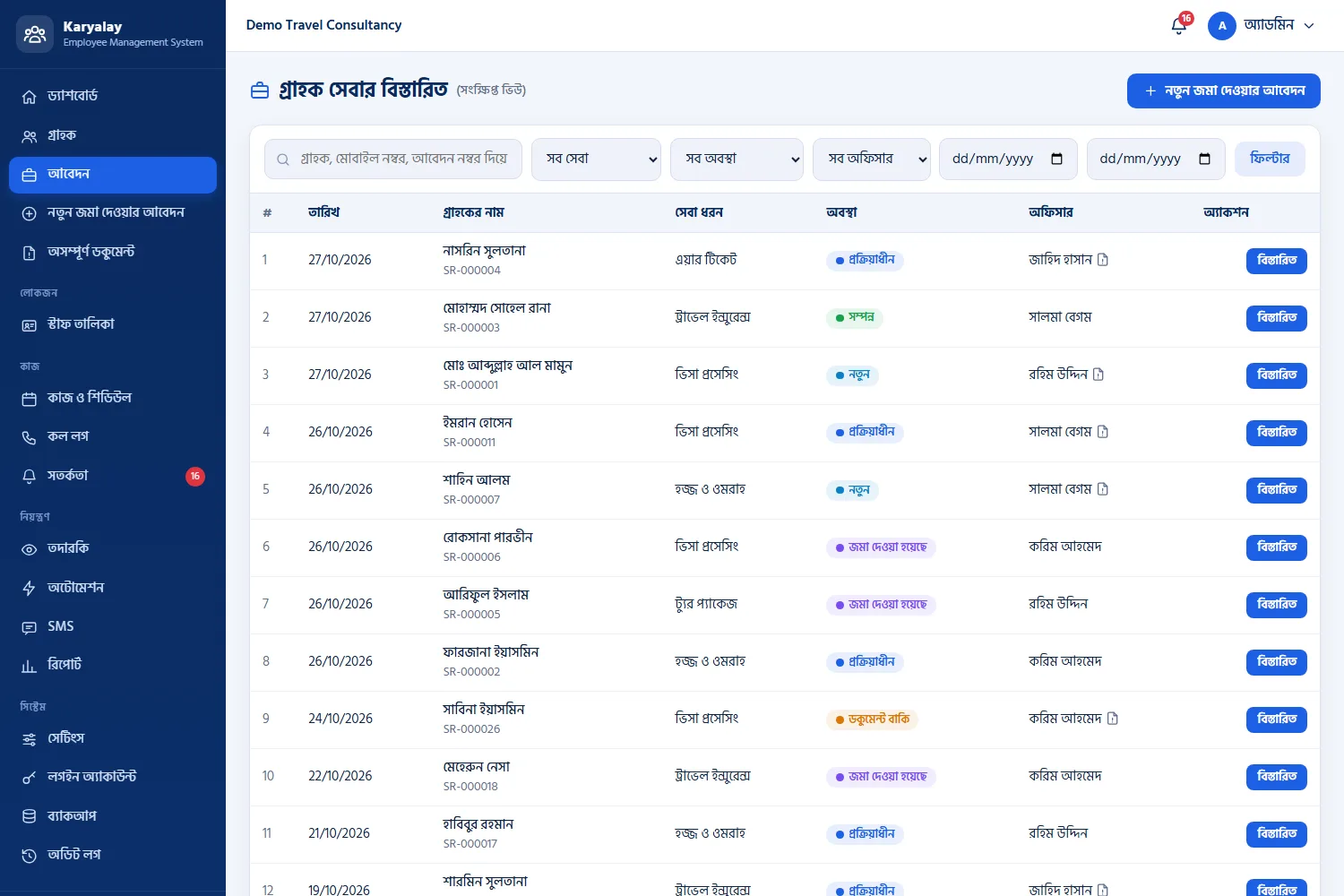The image size is (1344, 896).
Task: Click the second dd/mm/yyyy date field
Action: 1156,159
